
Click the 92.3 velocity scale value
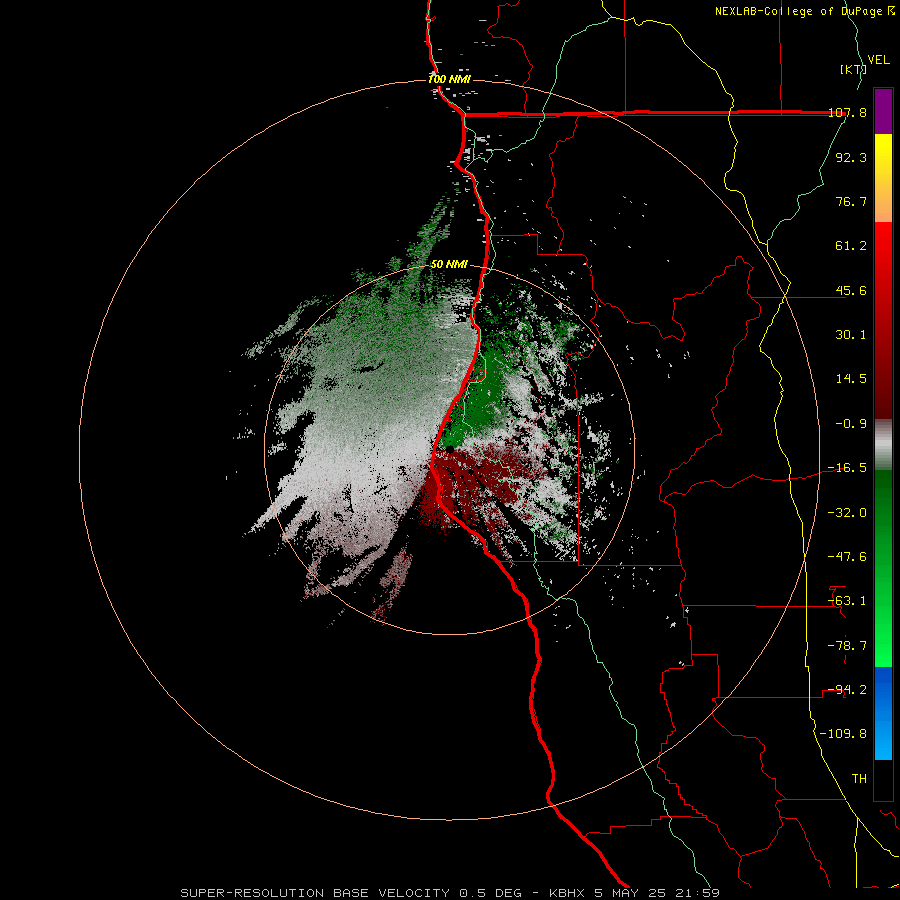(x=851, y=157)
